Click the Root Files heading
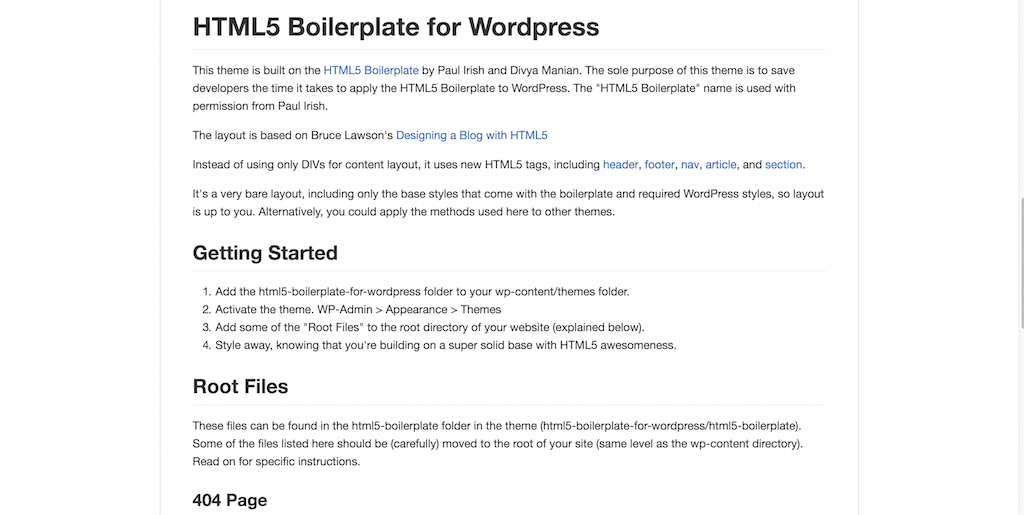Viewport: 1024px width, 515px height. [x=240, y=386]
